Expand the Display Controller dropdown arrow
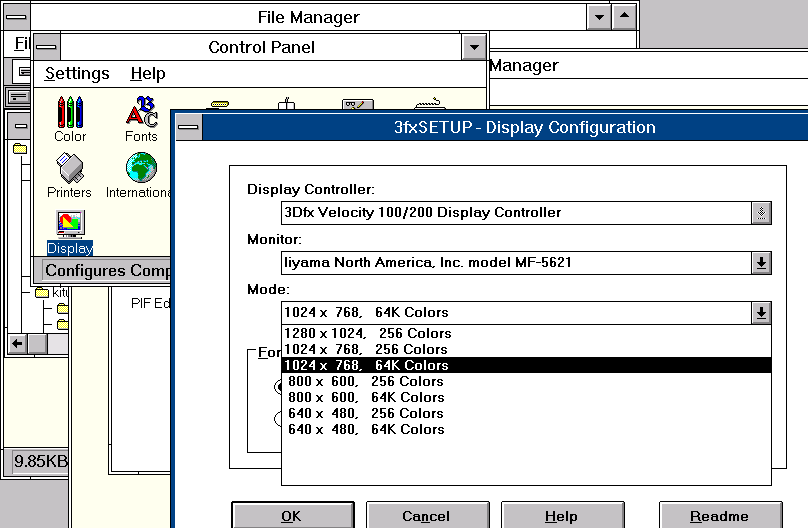The height and width of the screenshot is (530, 808). point(761,213)
